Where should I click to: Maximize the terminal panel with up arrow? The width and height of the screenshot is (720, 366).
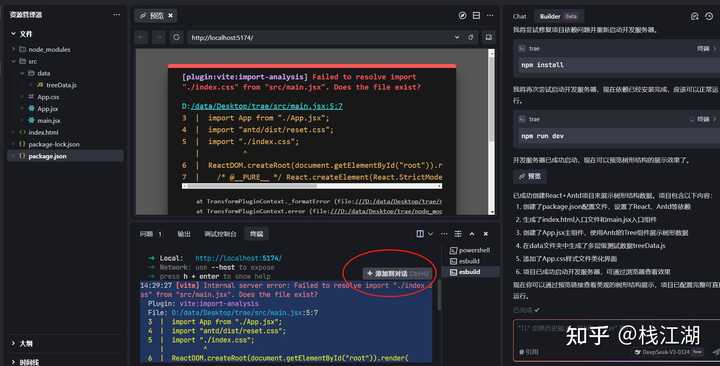coord(472,234)
